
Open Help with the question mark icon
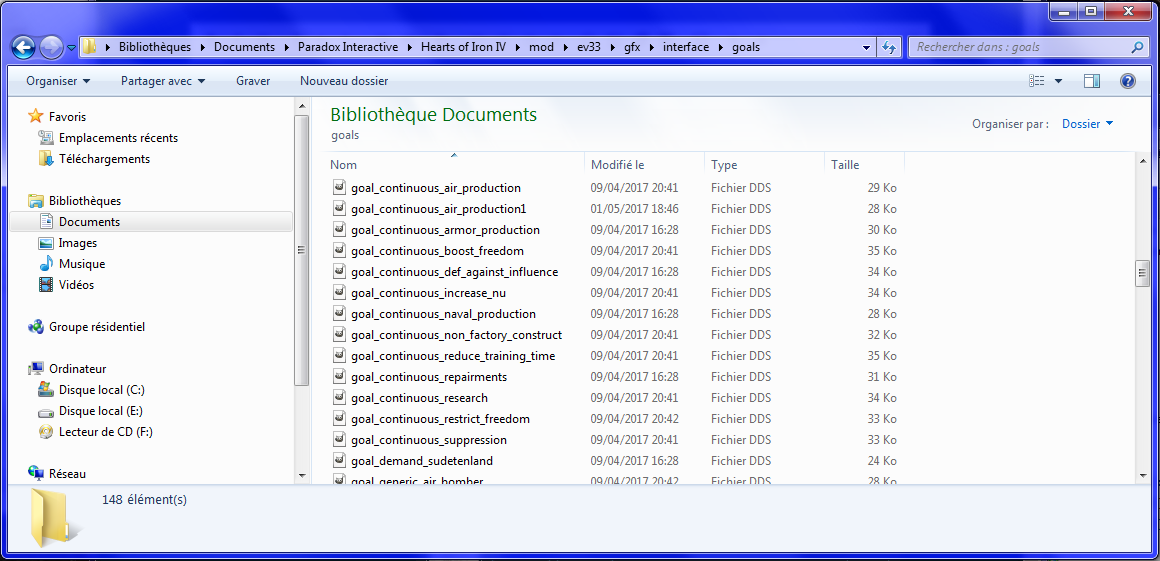tap(1128, 81)
